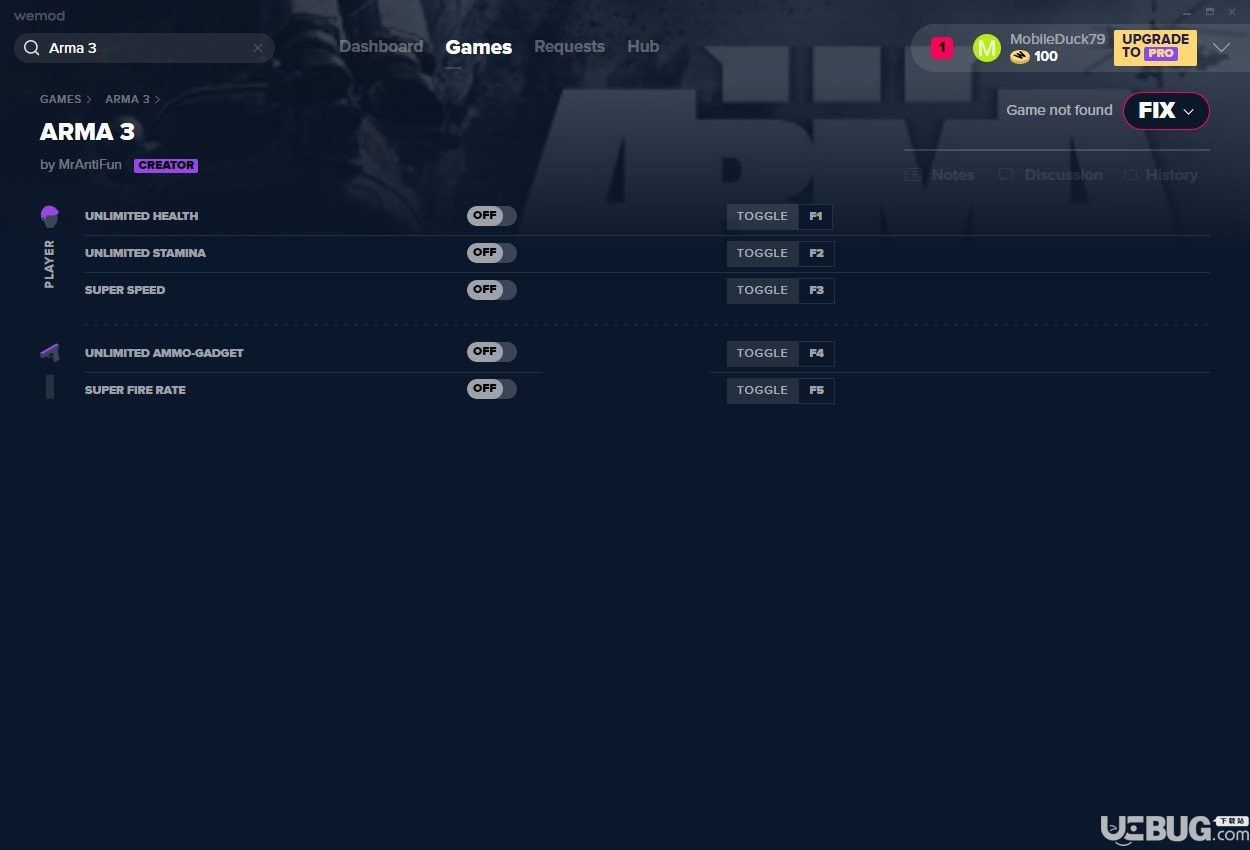Viewport: 1250px width, 850px height.
Task: Select the UNLIMITED HEALTH label
Action: point(141,216)
